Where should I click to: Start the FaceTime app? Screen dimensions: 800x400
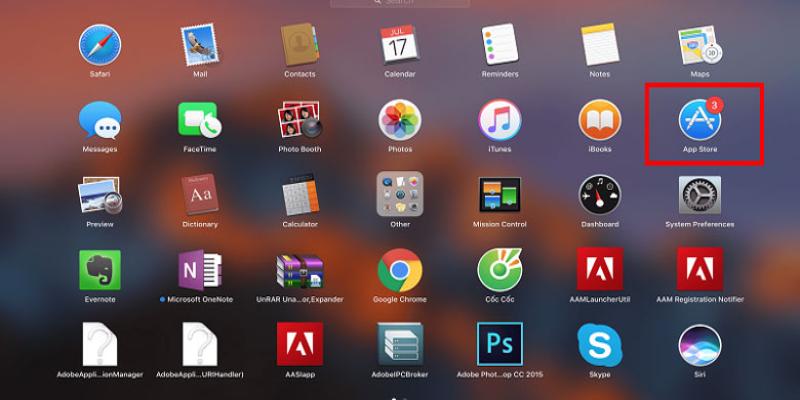click(x=200, y=120)
